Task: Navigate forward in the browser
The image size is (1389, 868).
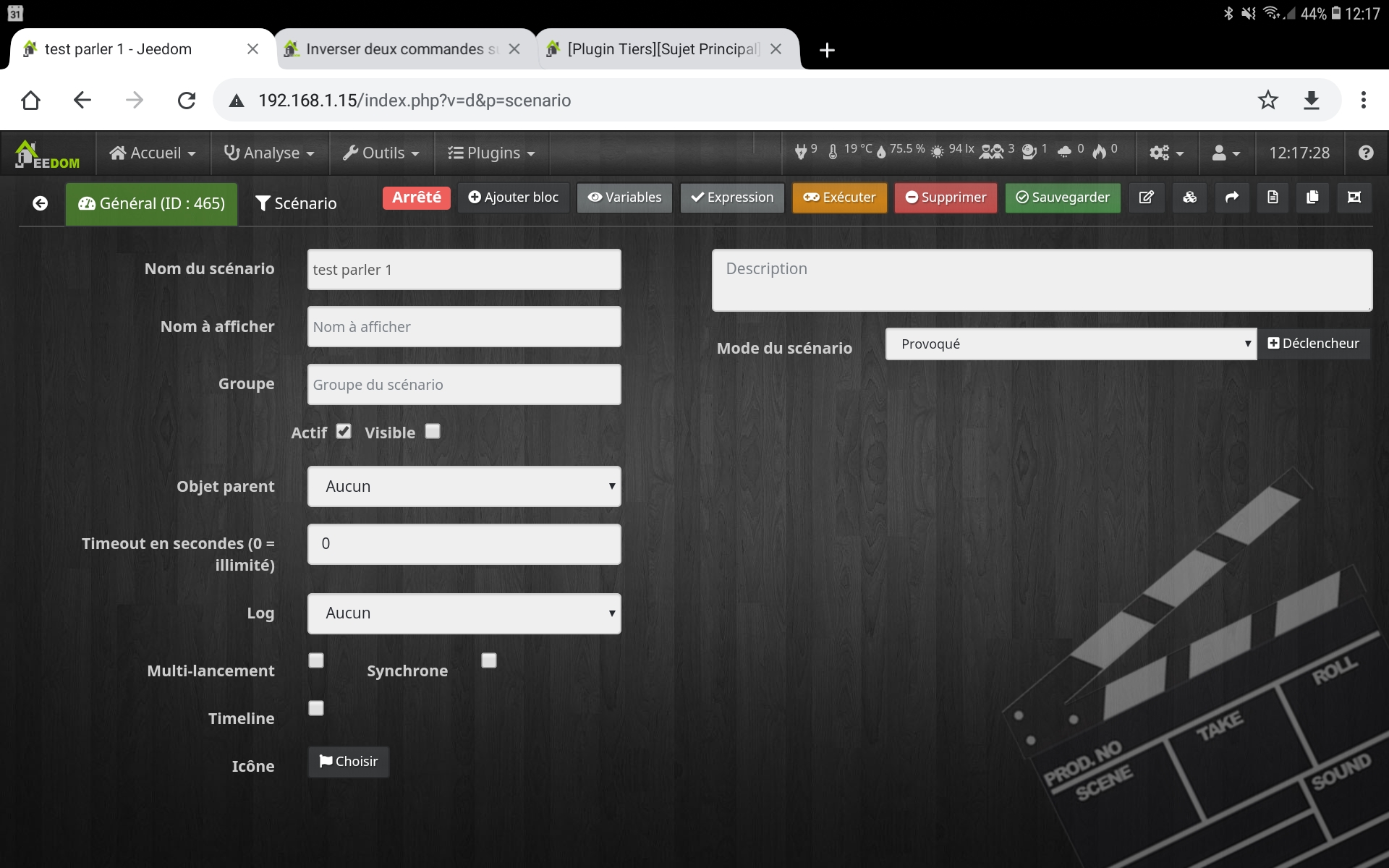Action: point(135,100)
